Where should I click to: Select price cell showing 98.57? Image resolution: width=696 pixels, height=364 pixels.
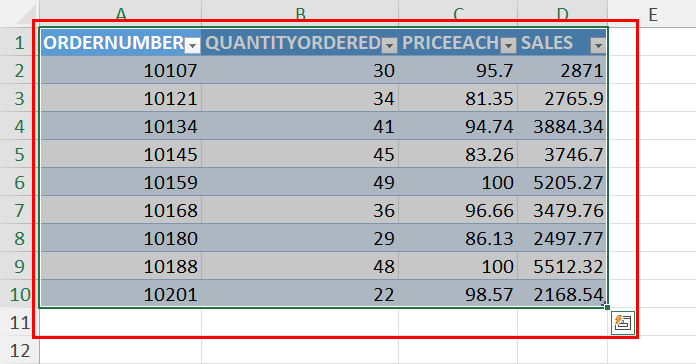[x=458, y=293]
